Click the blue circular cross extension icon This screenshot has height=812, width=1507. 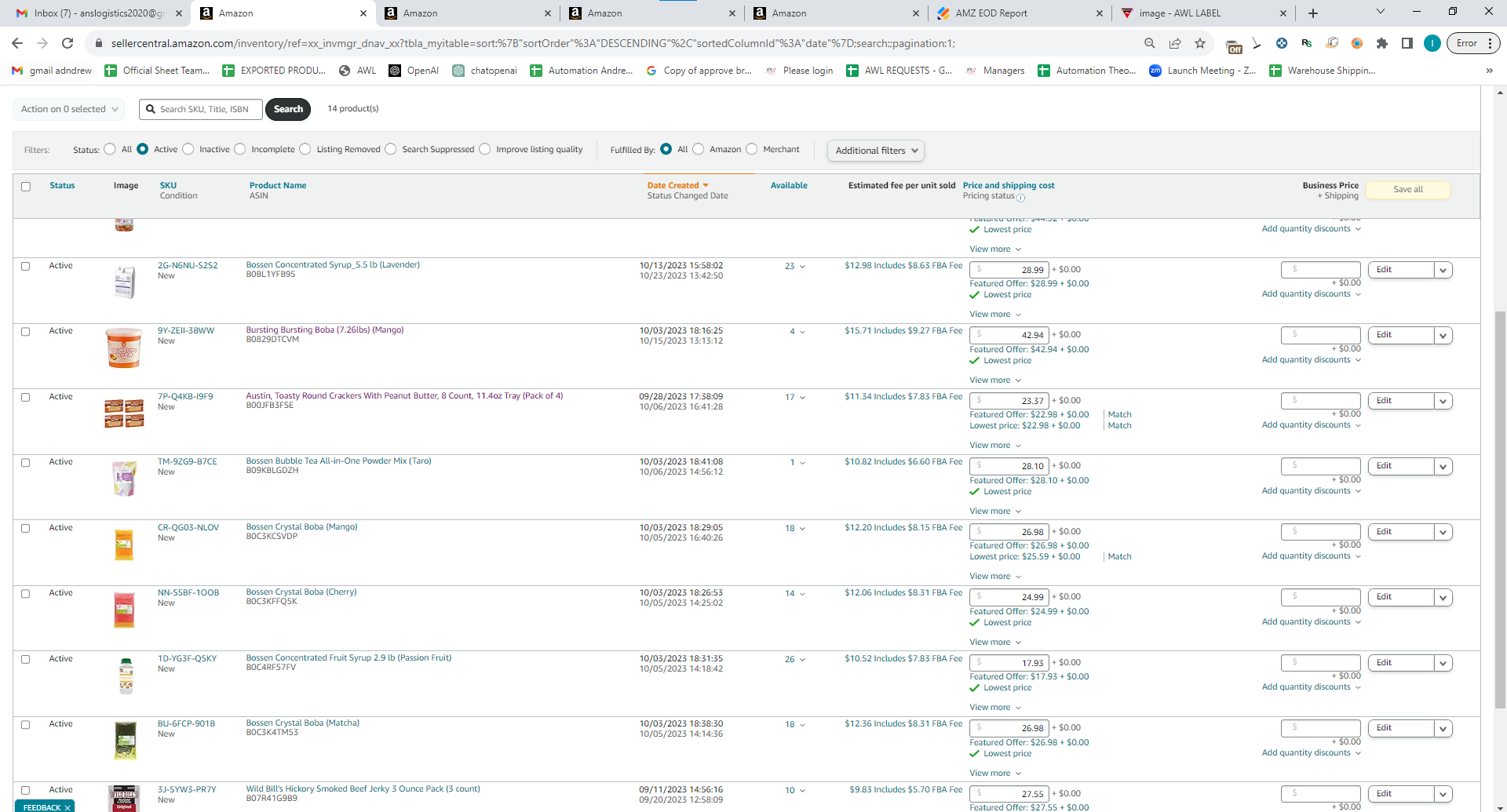click(x=1282, y=43)
